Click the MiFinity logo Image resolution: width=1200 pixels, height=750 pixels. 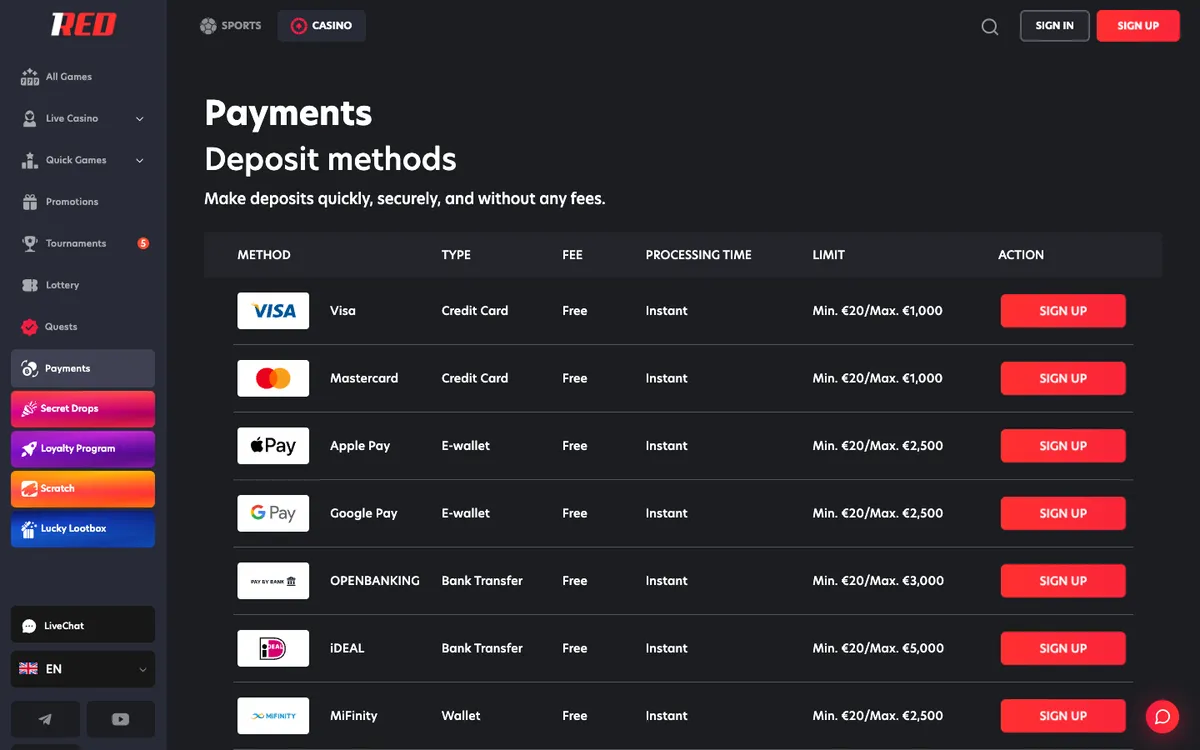point(273,716)
